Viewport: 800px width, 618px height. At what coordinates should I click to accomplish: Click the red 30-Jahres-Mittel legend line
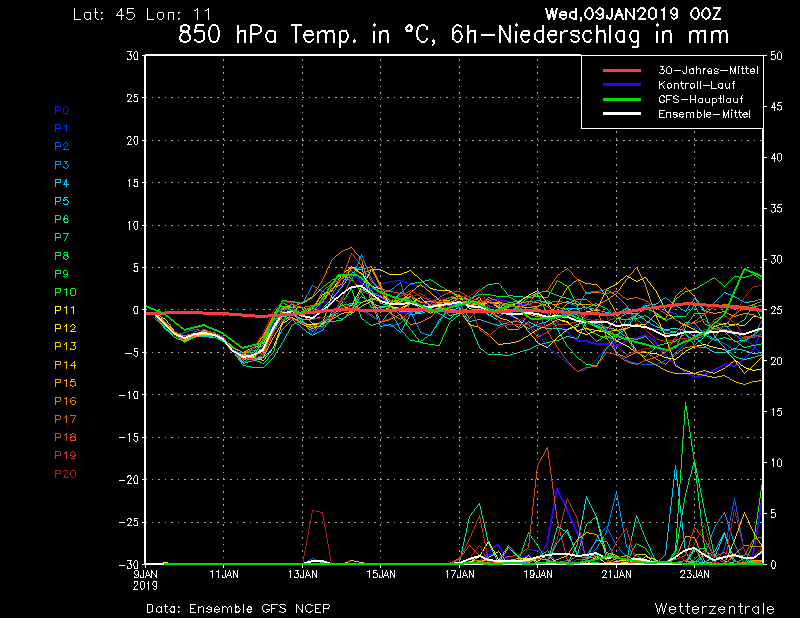click(x=621, y=70)
